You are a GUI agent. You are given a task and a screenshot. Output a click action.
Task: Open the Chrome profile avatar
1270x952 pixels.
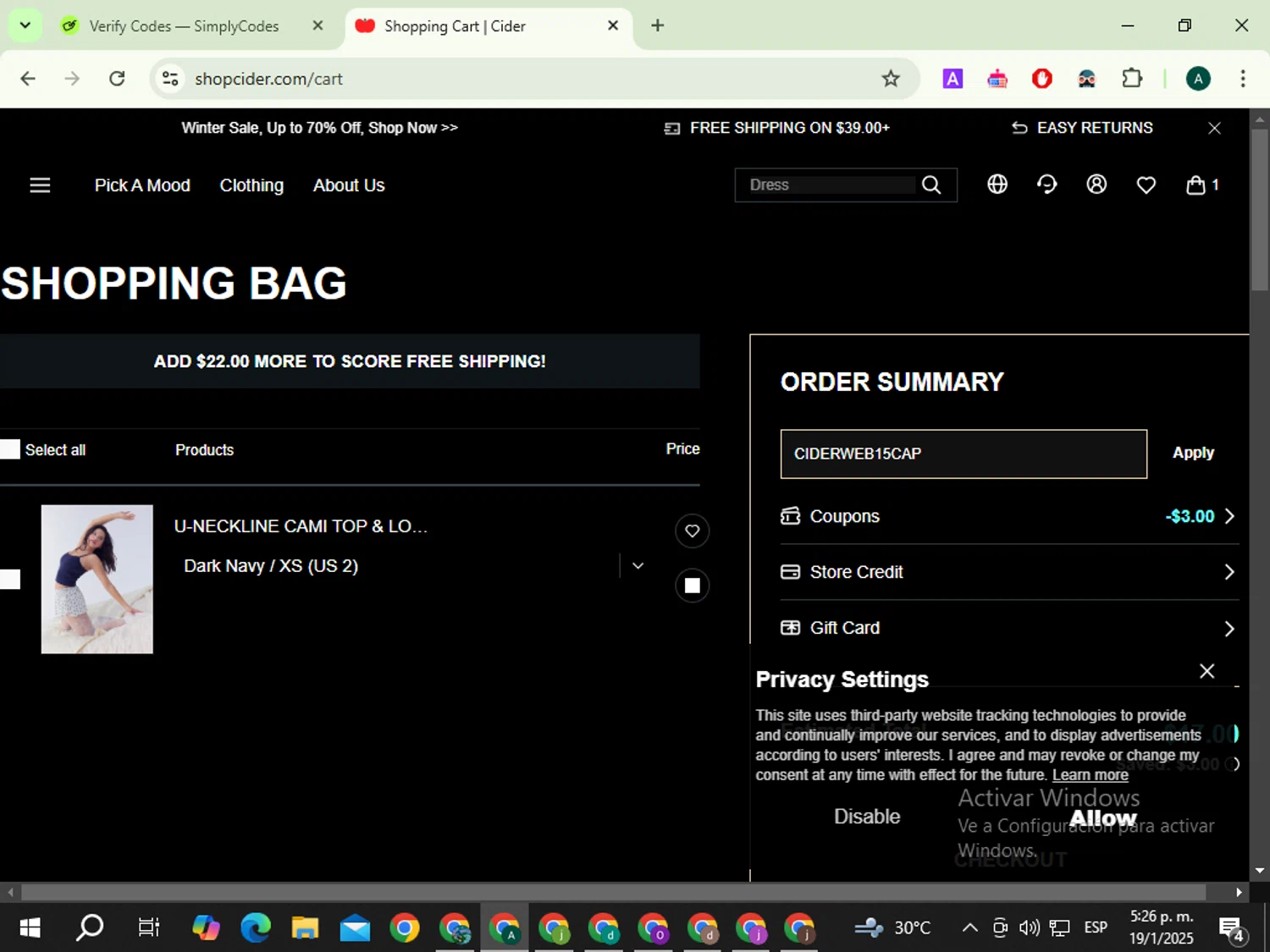tap(1198, 79)
